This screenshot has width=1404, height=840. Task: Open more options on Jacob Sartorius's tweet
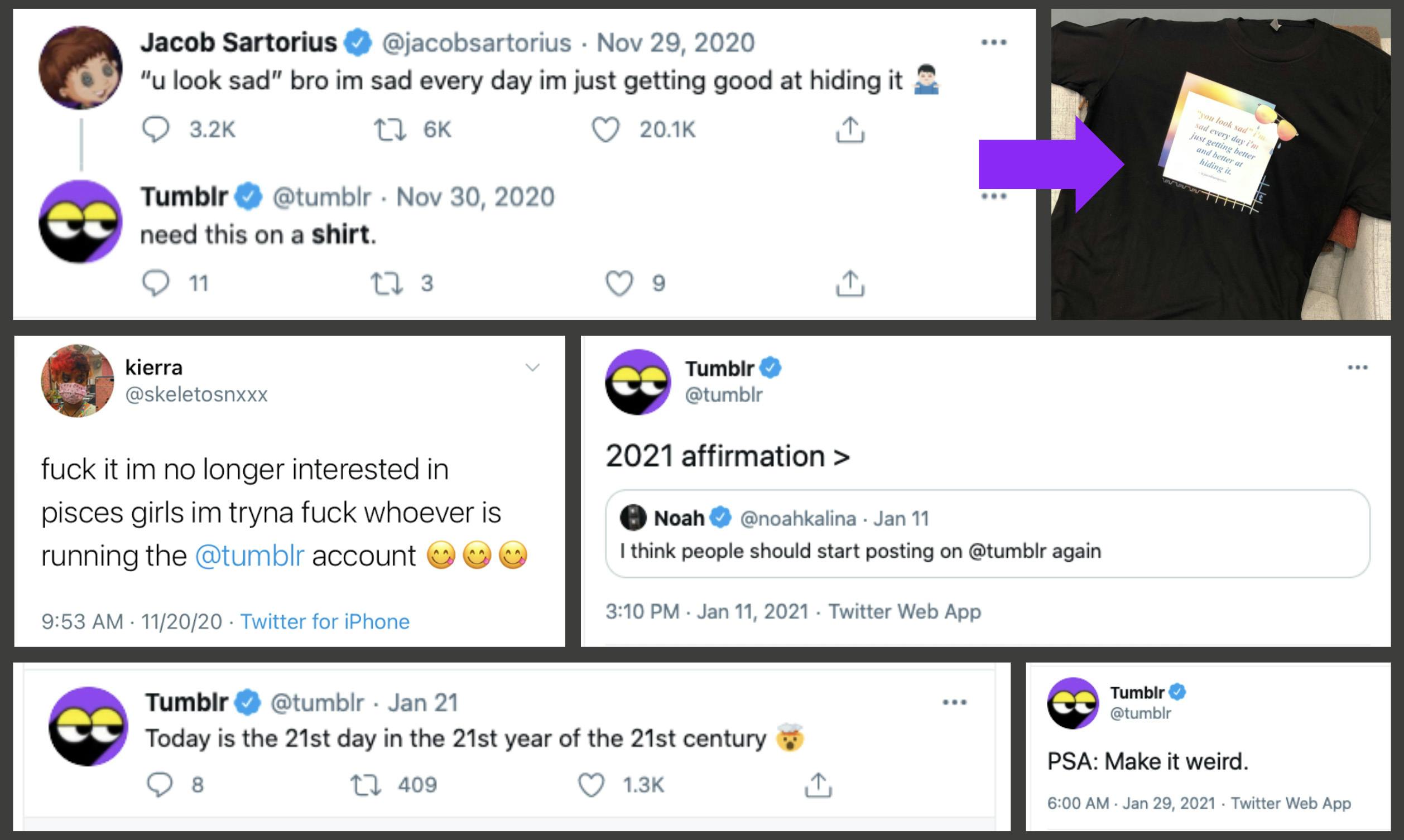pyautogui.click(x=993, y=42)
